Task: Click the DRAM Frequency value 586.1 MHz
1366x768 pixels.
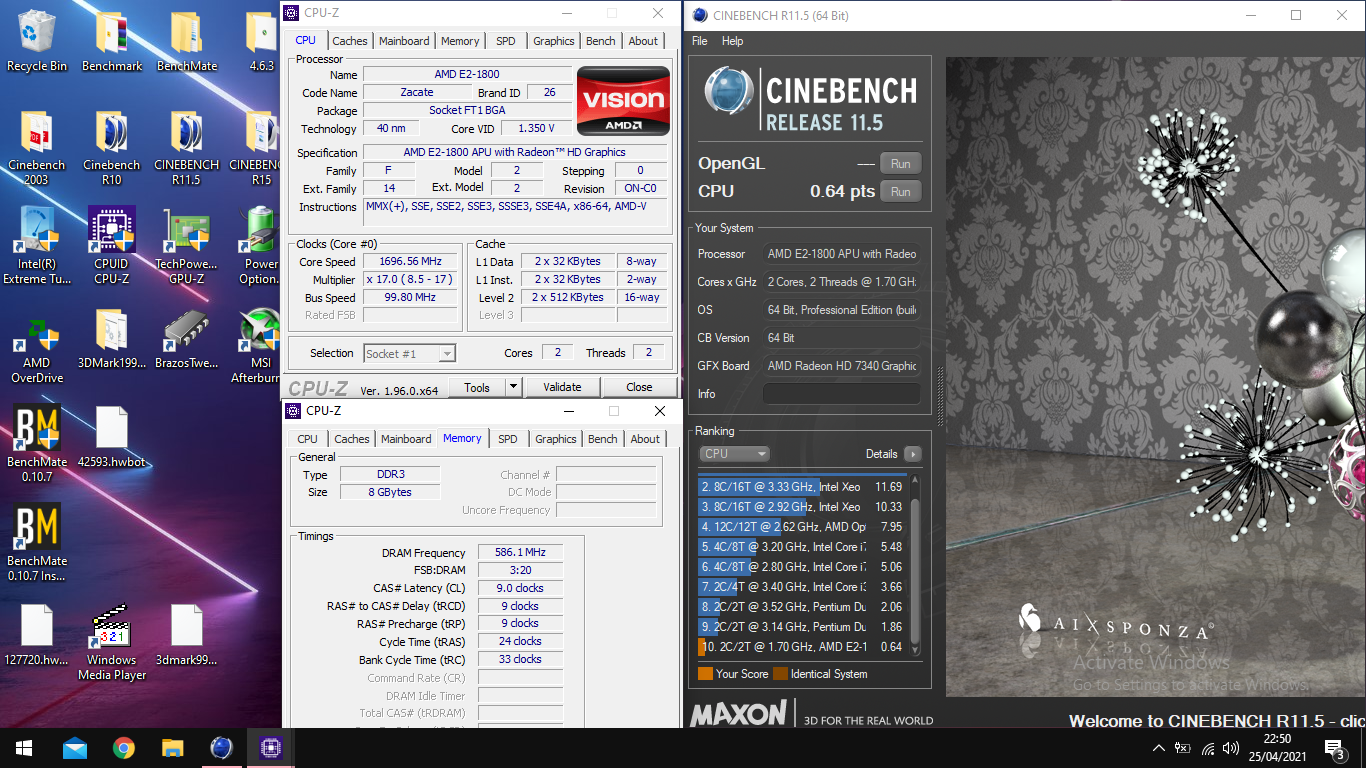Action: (520, 552)
